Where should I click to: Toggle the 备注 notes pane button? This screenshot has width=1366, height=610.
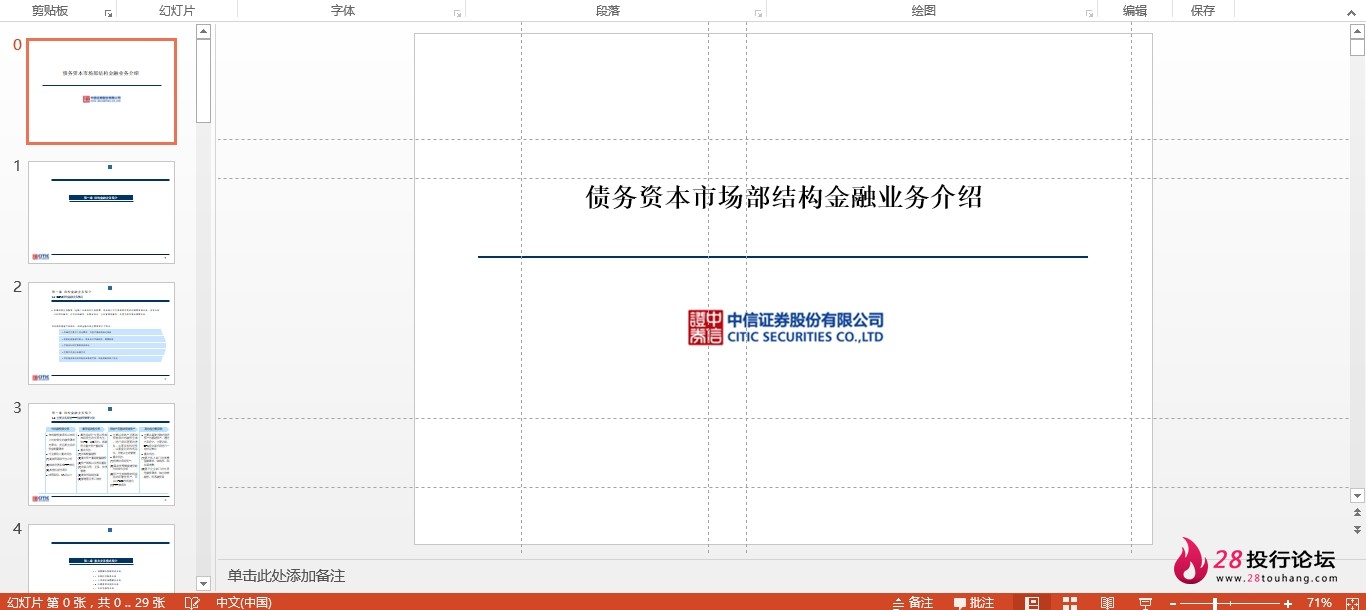coord(912,602)
